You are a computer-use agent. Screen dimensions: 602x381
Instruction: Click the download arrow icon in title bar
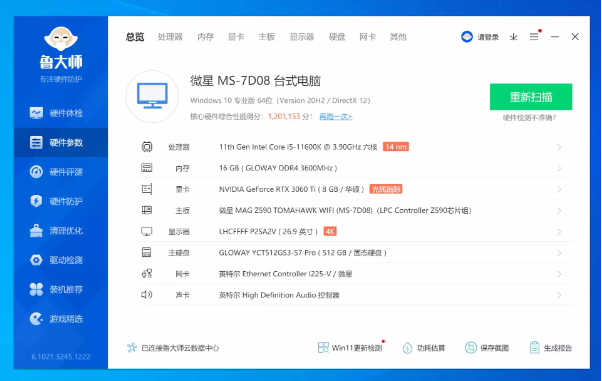click(513, 37)
